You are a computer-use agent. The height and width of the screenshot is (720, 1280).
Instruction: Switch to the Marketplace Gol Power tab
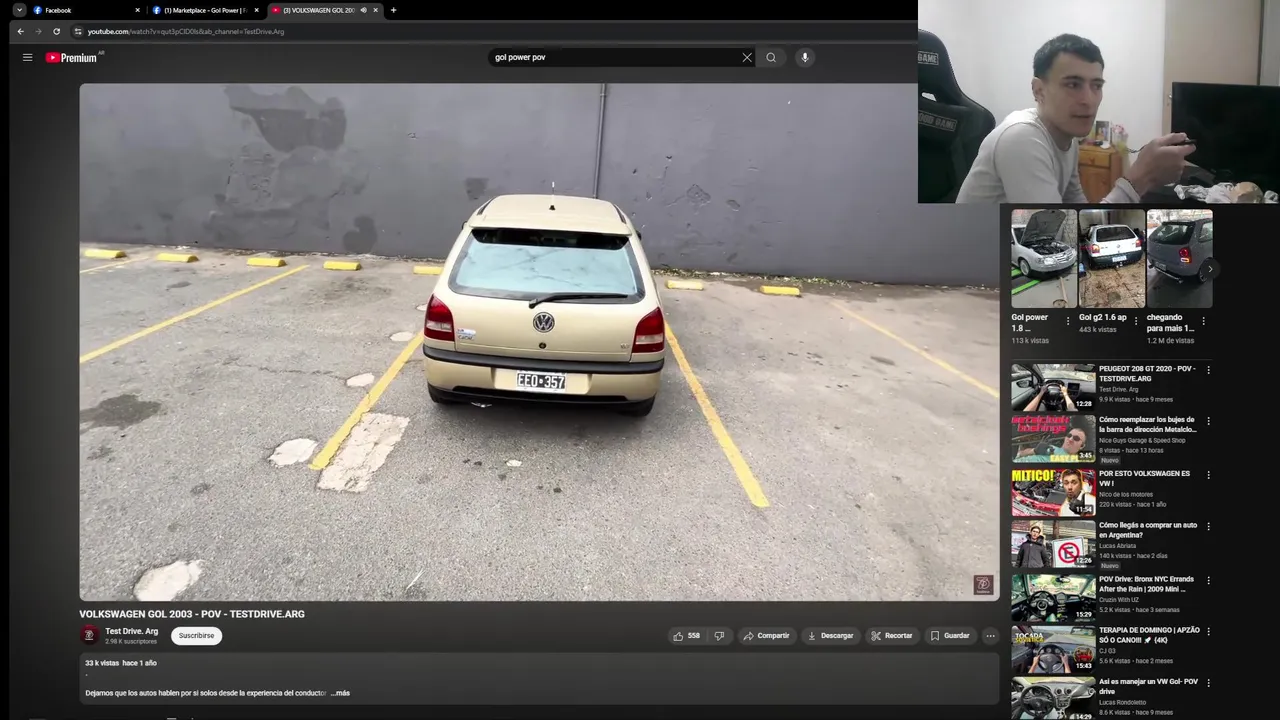point(205,10)
